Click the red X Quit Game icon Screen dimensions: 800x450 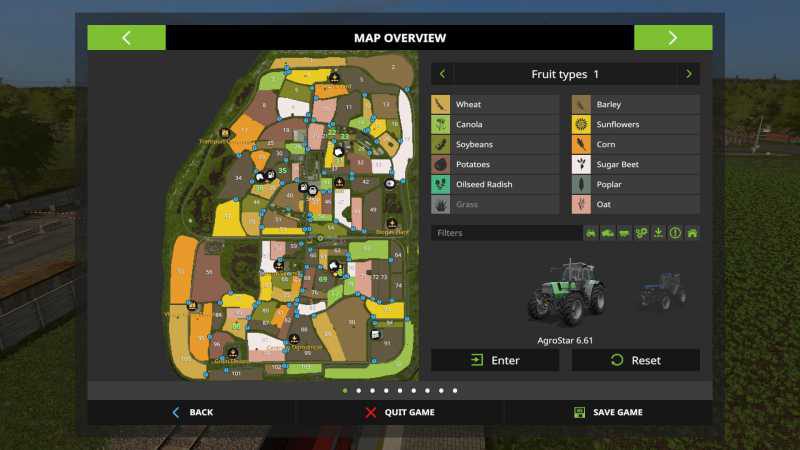pos(371,412)
